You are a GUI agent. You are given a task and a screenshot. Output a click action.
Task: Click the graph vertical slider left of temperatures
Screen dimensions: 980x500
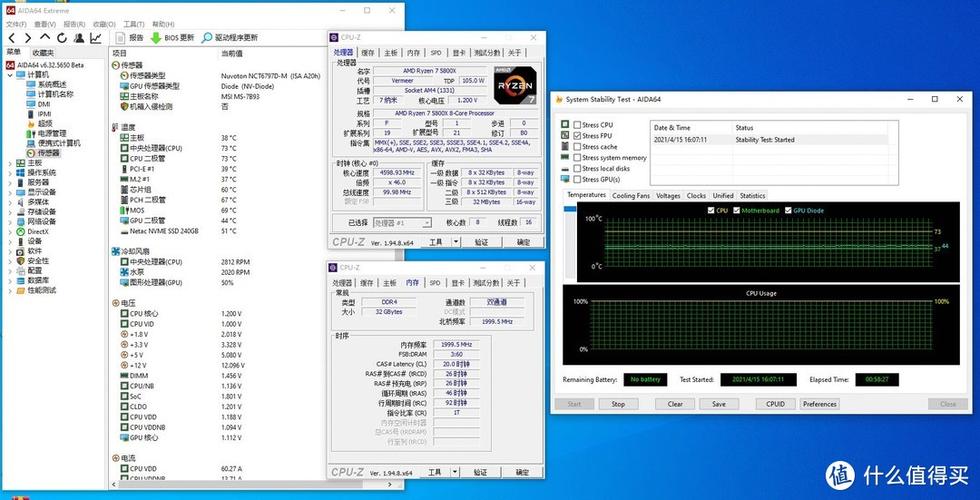(x=570, y=241)
